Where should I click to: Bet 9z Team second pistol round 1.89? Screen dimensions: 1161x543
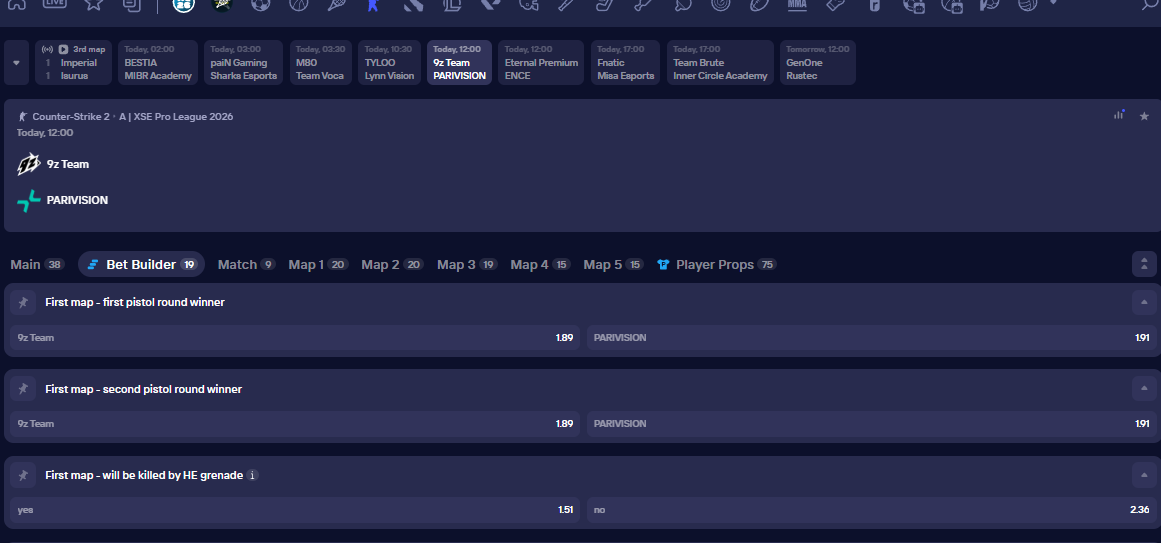click(x=295, y=424)
